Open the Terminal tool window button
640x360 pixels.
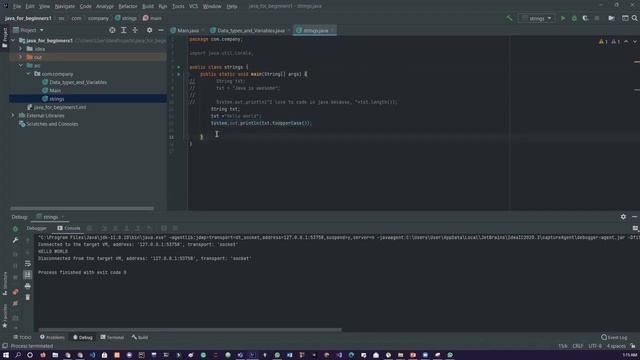tap(112, 338)
